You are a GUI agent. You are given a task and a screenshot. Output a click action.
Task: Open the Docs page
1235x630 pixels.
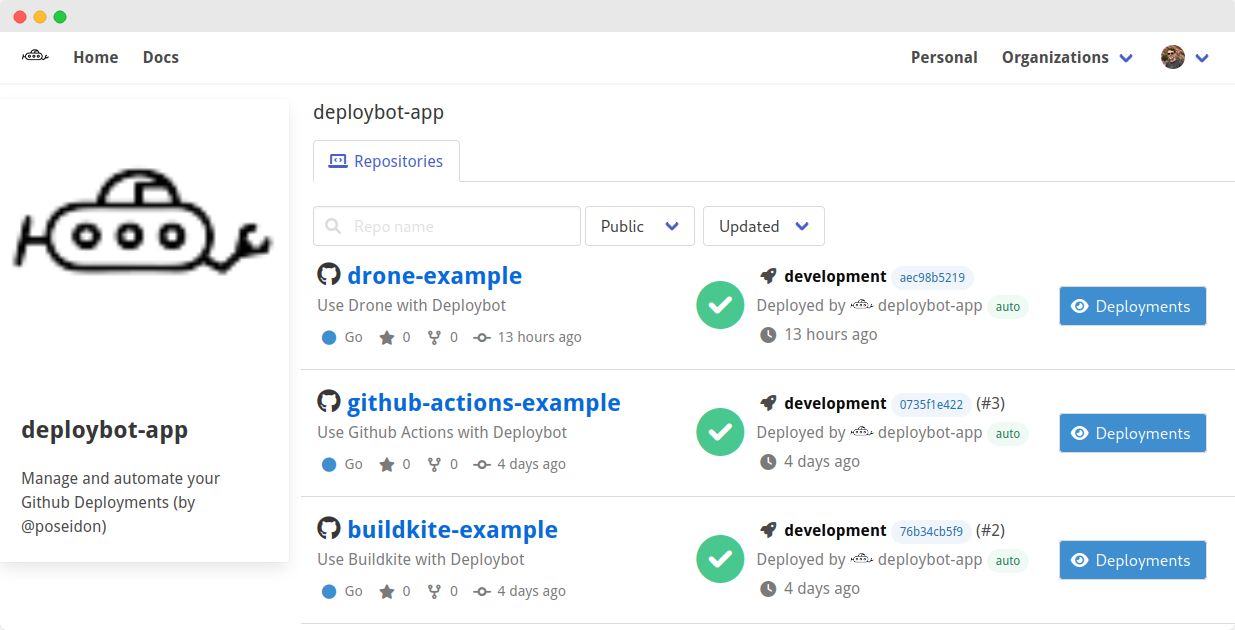(x=161, y=57)
